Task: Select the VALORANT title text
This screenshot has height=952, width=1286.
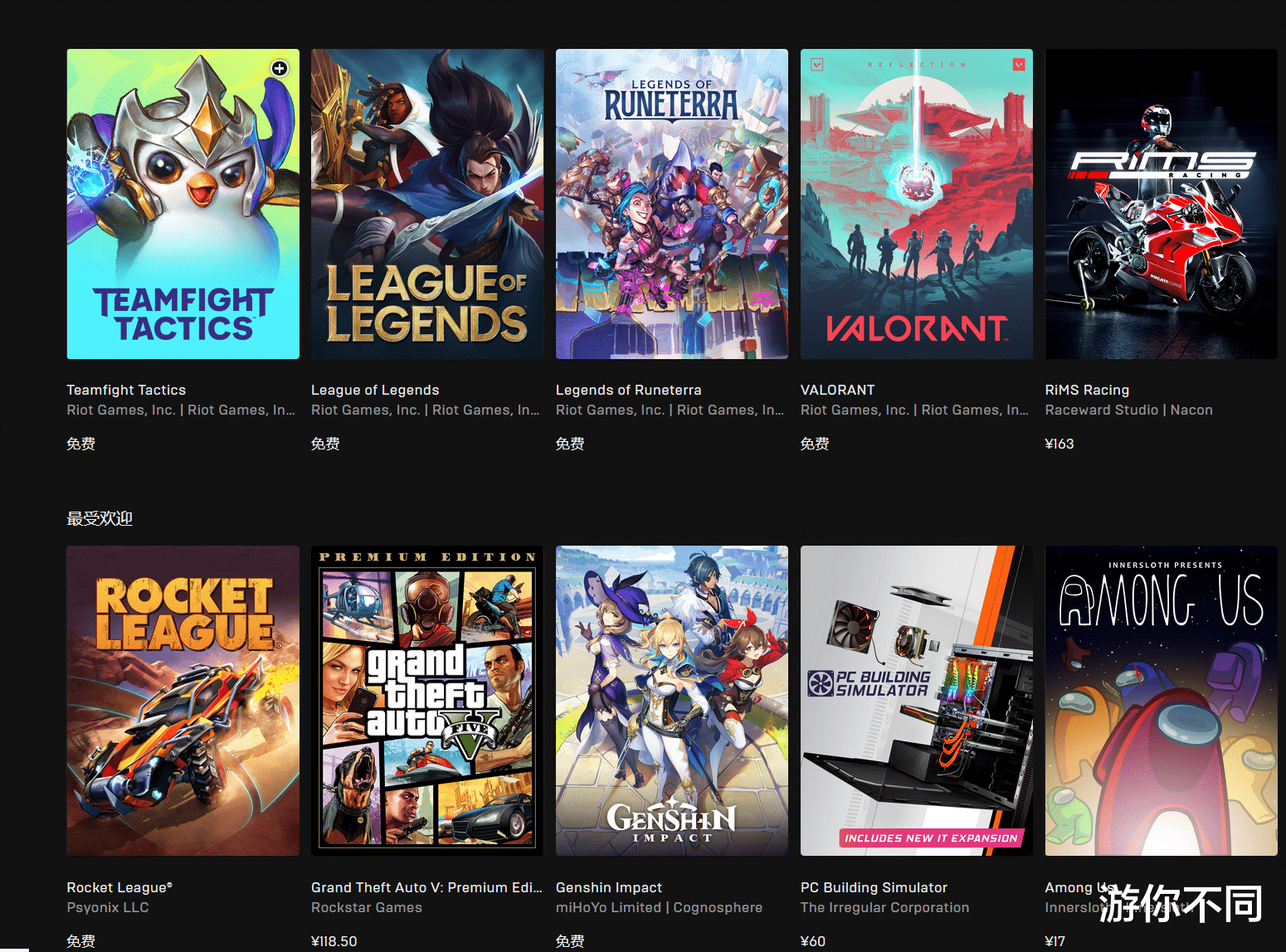Action: click(837, 390)
